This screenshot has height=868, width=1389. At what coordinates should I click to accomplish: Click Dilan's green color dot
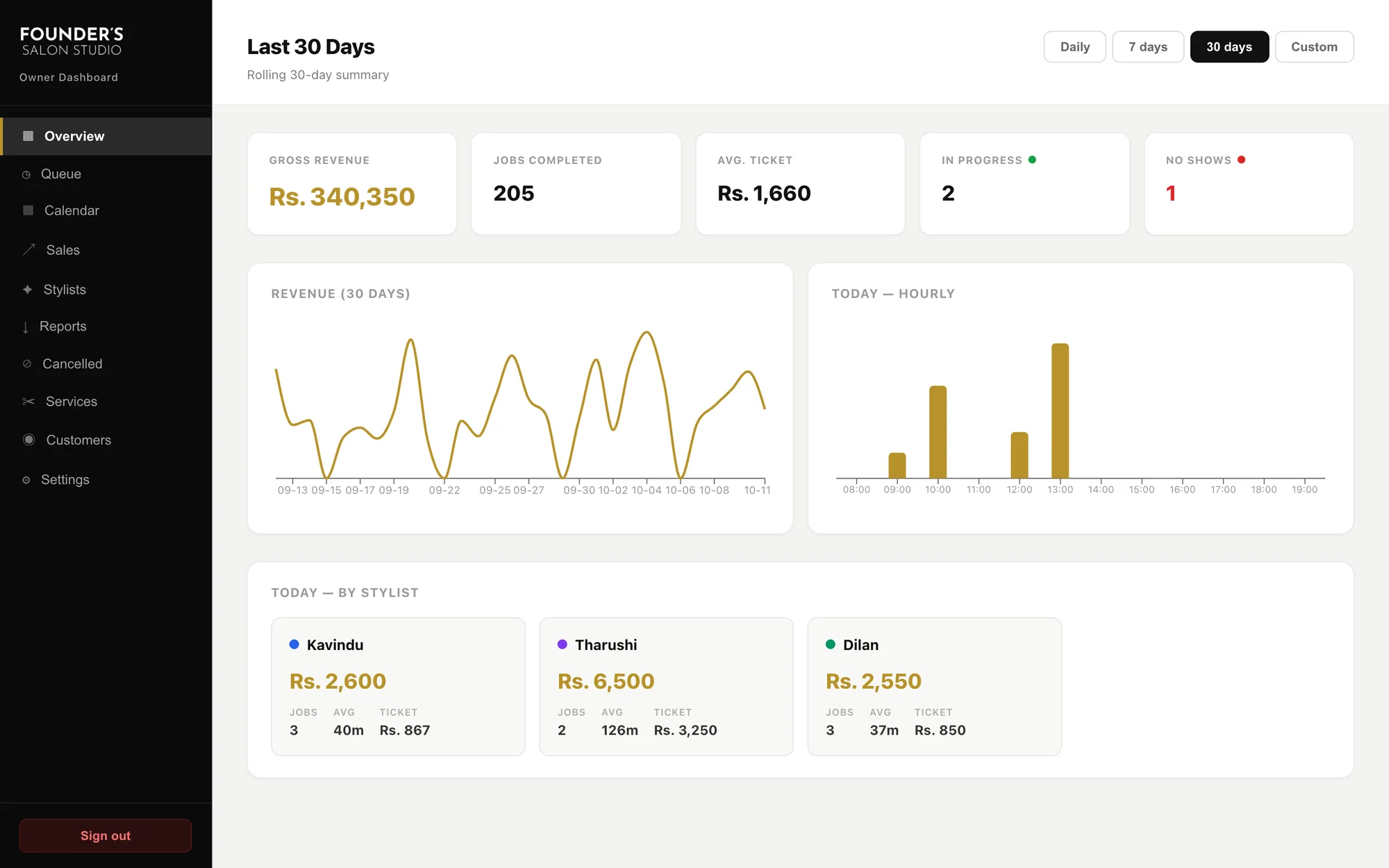click(830, 644)
